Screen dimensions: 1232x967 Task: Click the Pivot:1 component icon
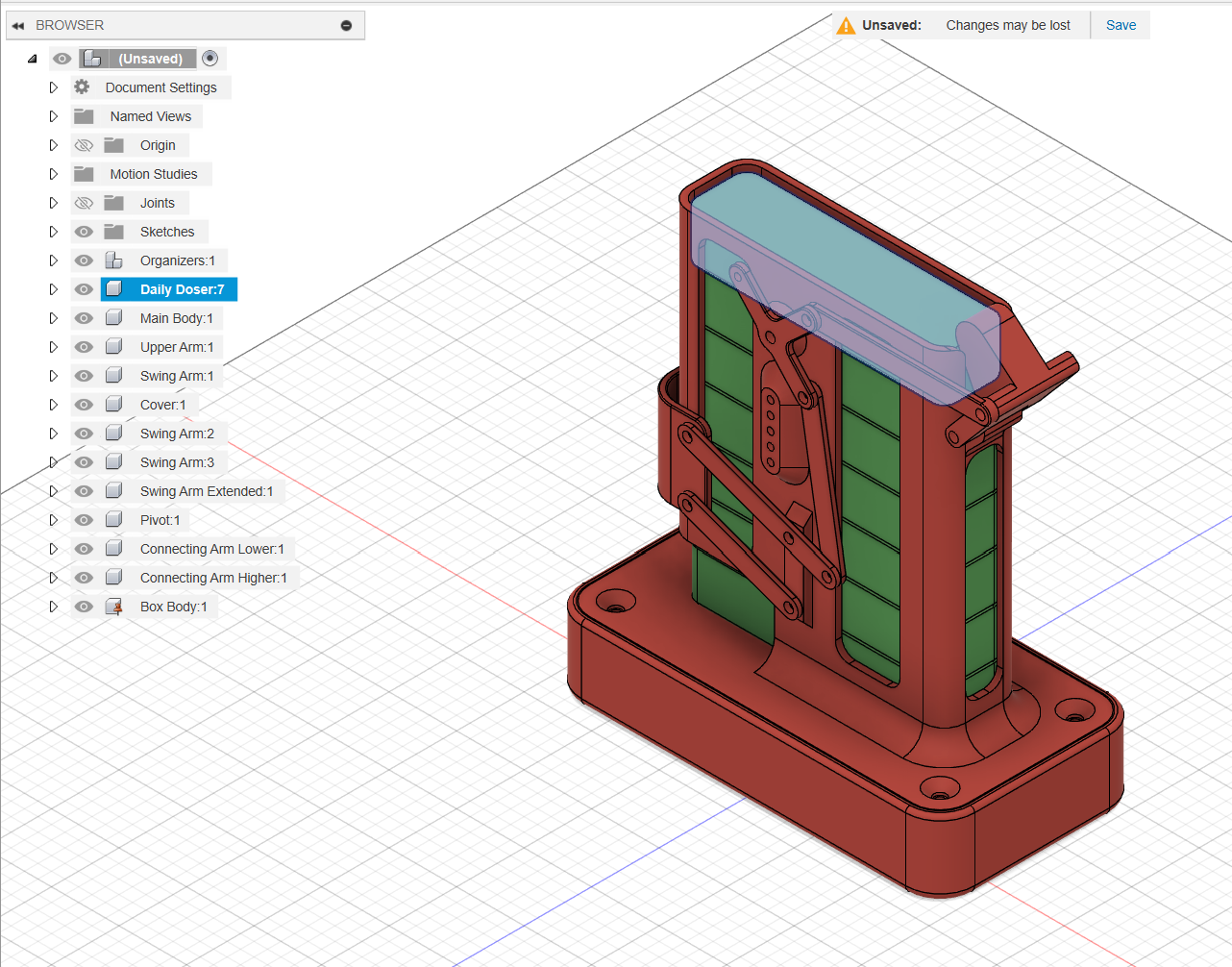pos(113,520)
